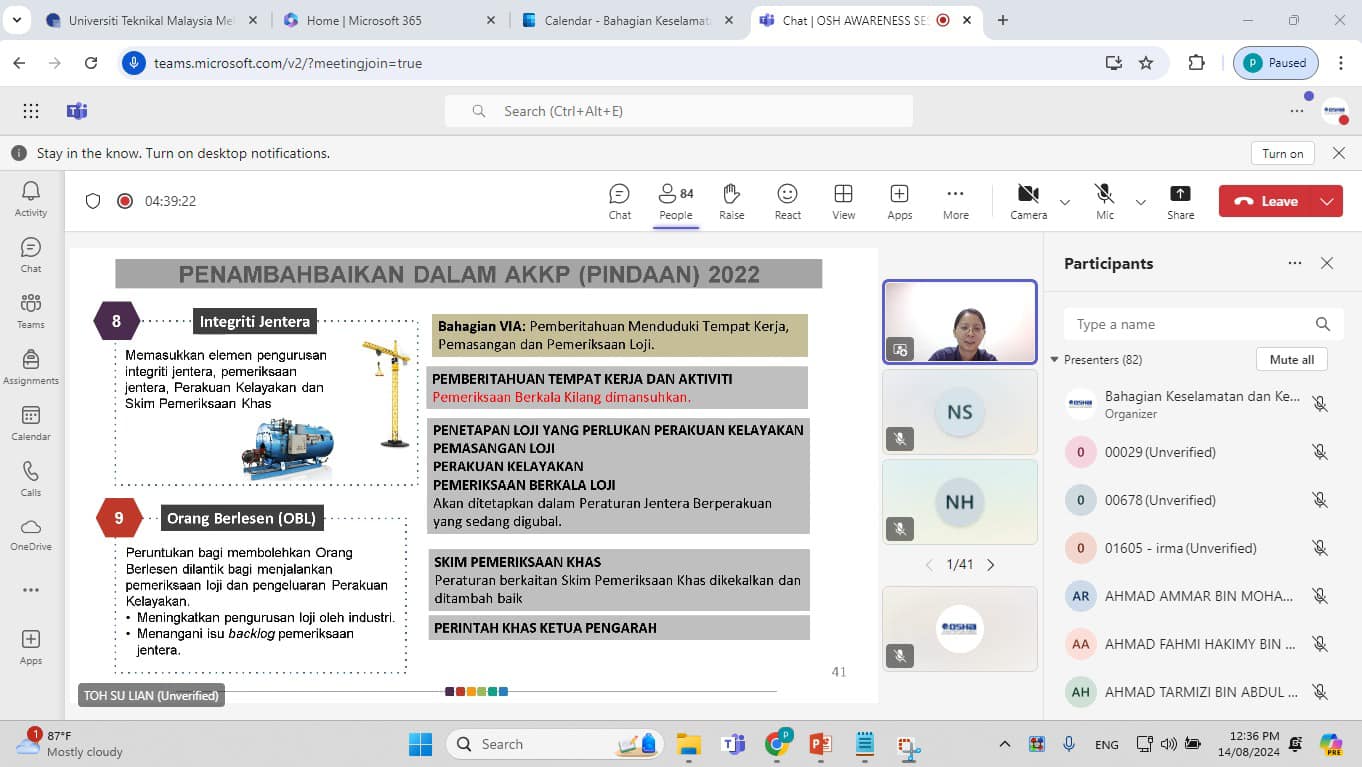
Task: Collapse the Presenters (82) list
Action: [1054, 360]
